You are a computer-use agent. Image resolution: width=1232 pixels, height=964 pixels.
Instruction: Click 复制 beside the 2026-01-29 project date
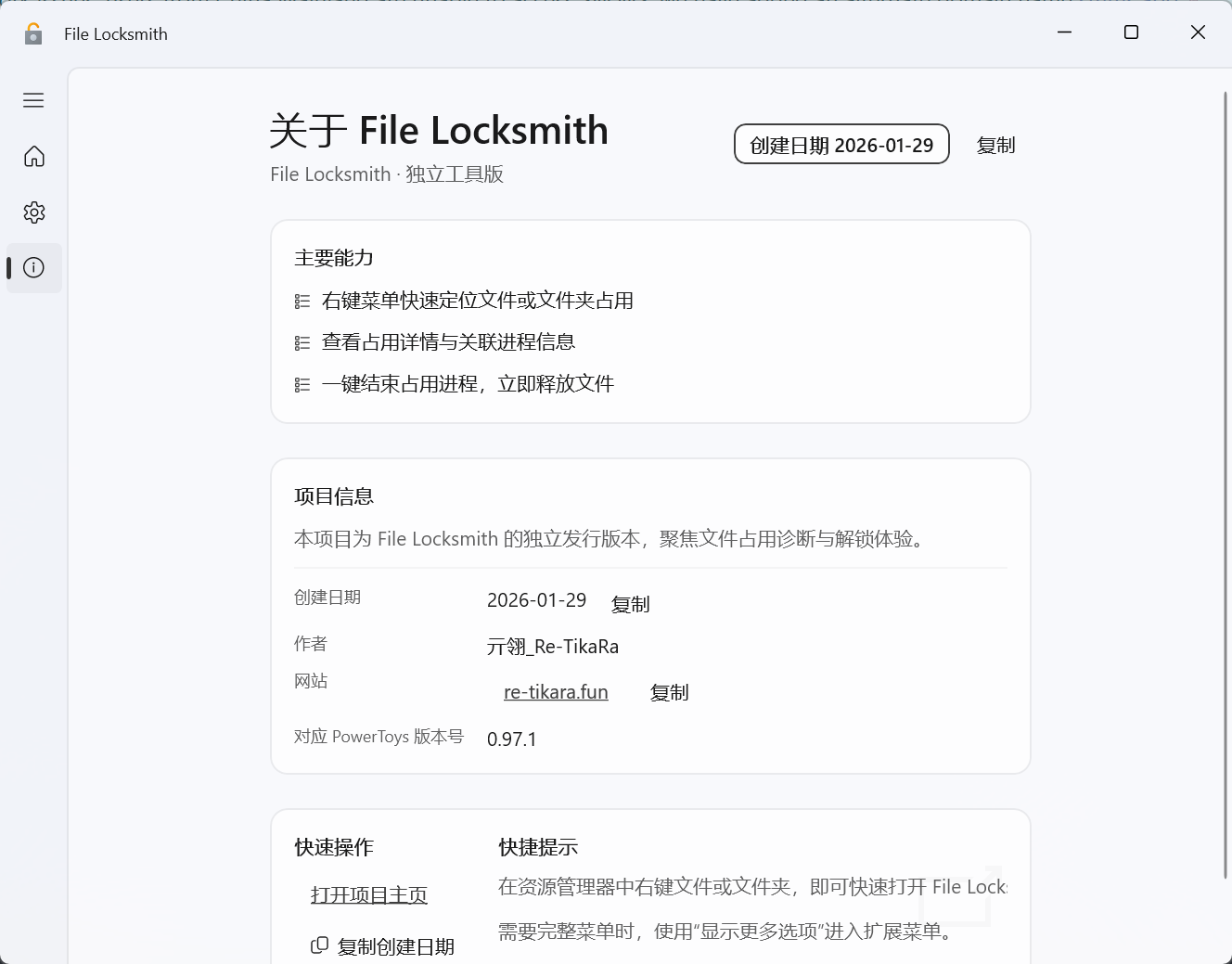point(630,603)
